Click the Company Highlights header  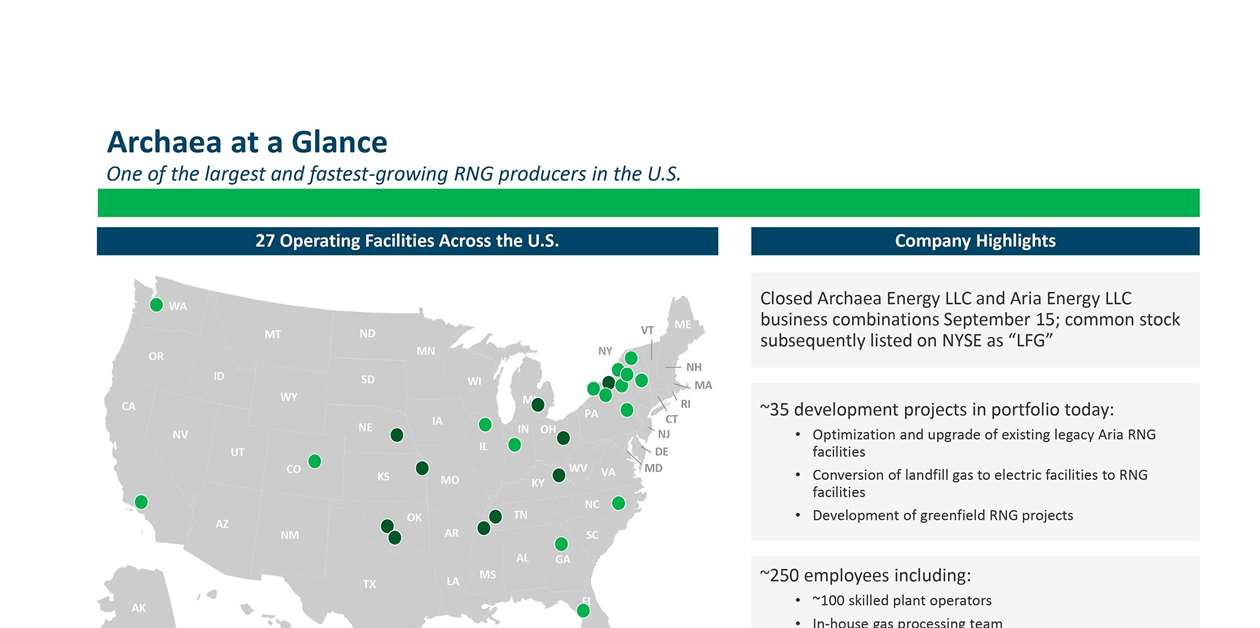[975, 240]
